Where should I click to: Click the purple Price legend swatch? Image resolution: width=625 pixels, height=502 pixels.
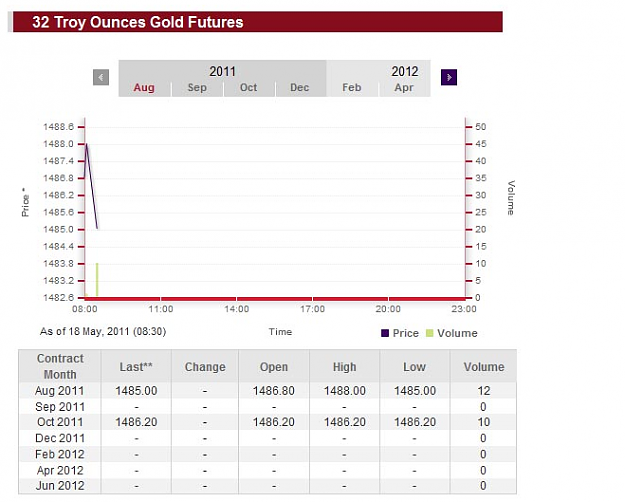pyautogui.click(x=385, y=333)
